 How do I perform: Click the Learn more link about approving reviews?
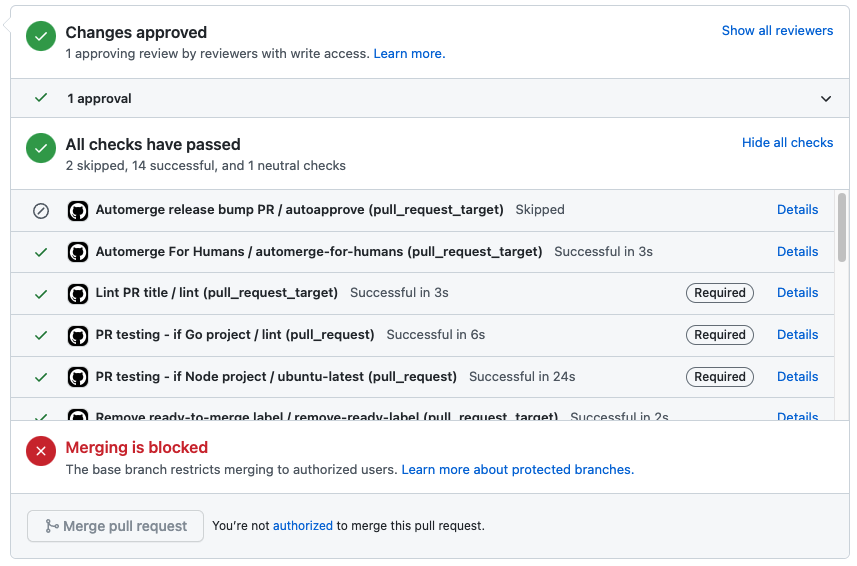click(x=409, y=54)
